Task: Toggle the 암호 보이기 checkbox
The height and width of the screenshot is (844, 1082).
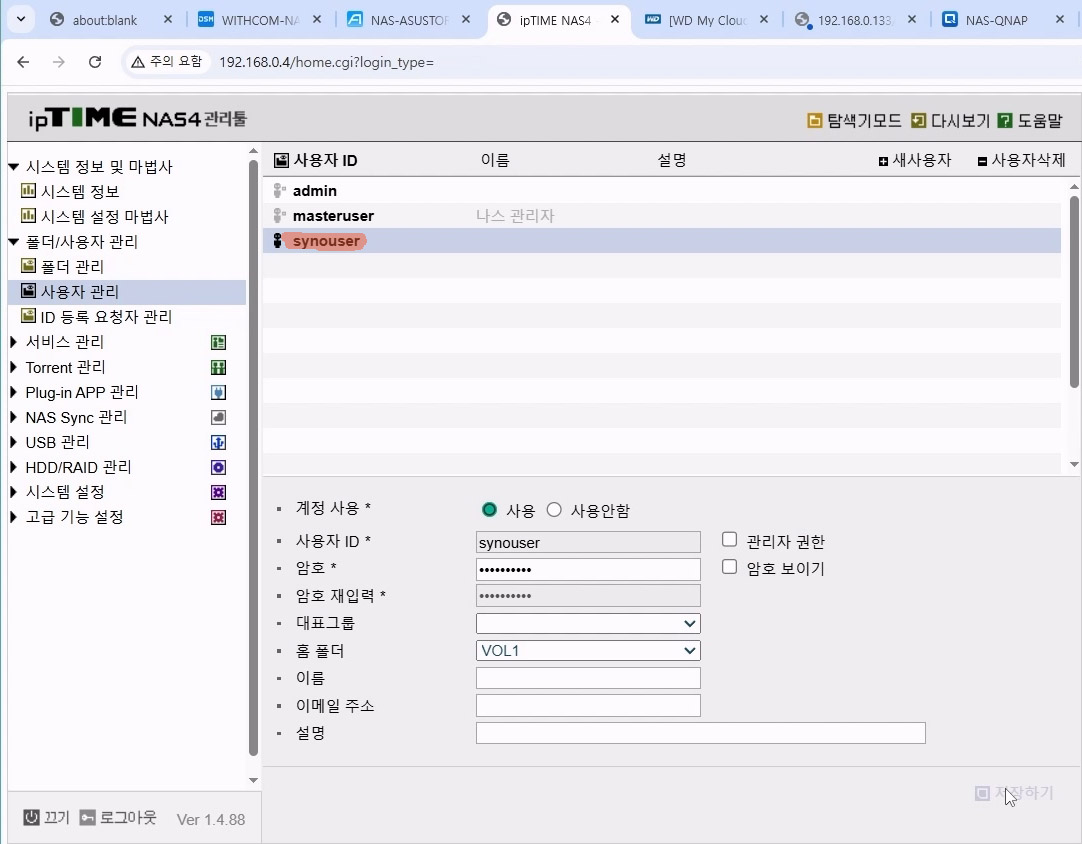Action: pos(730,567)
